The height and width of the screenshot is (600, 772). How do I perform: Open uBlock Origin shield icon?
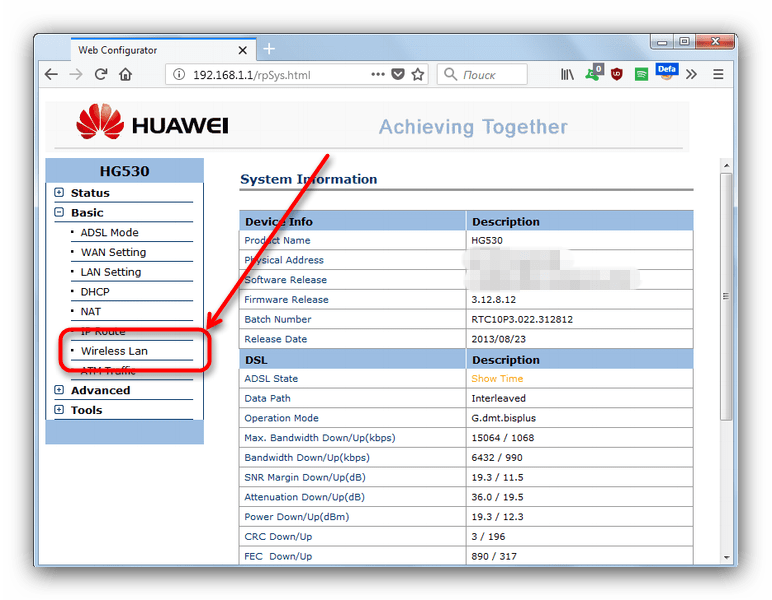coord(616,74)
